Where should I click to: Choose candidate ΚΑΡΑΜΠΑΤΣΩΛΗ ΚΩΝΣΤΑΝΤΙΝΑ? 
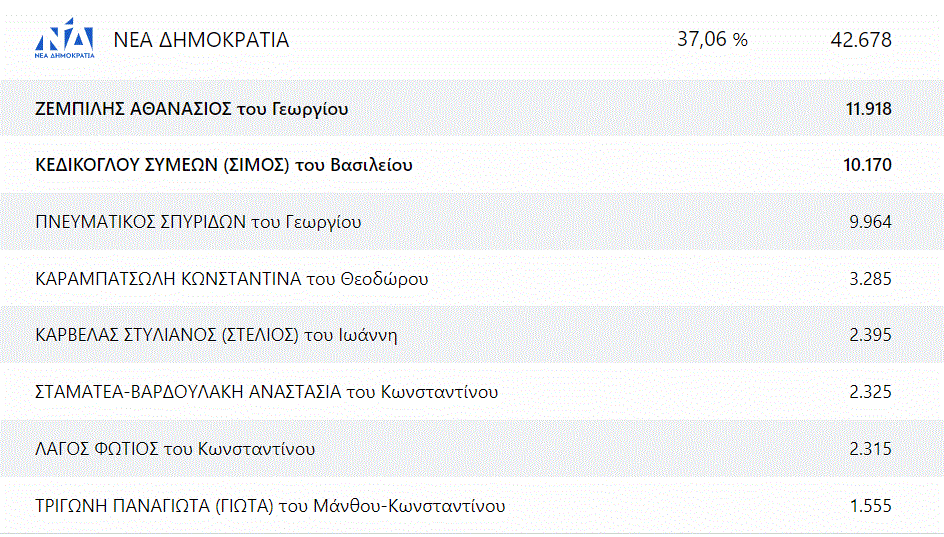coord(231,279)
